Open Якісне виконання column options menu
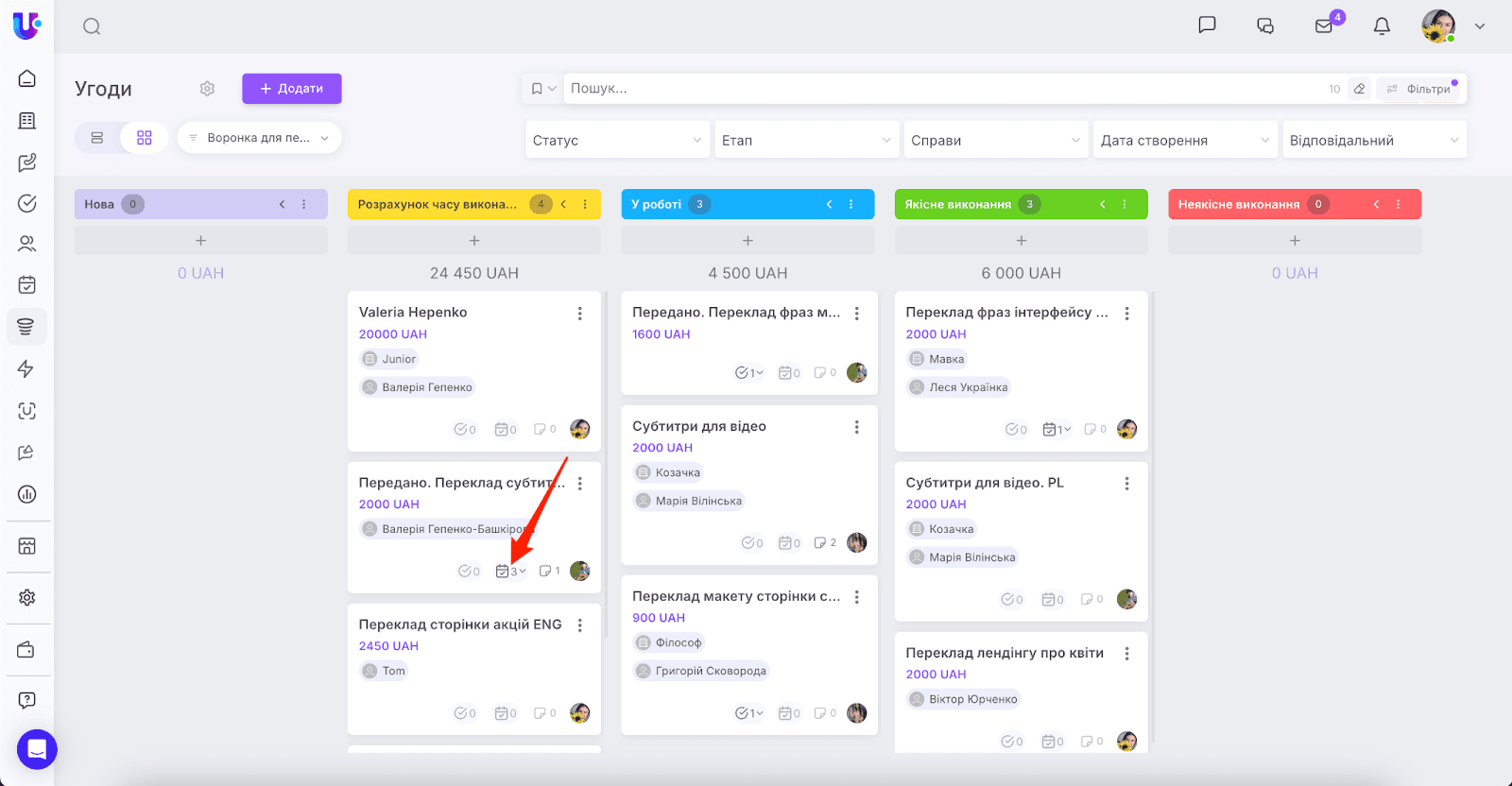 coord(1125,204)
